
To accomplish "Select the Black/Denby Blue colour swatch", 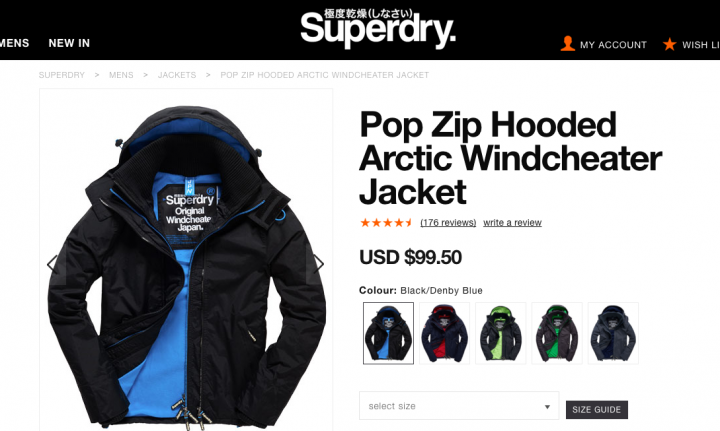I will point(388,333).
